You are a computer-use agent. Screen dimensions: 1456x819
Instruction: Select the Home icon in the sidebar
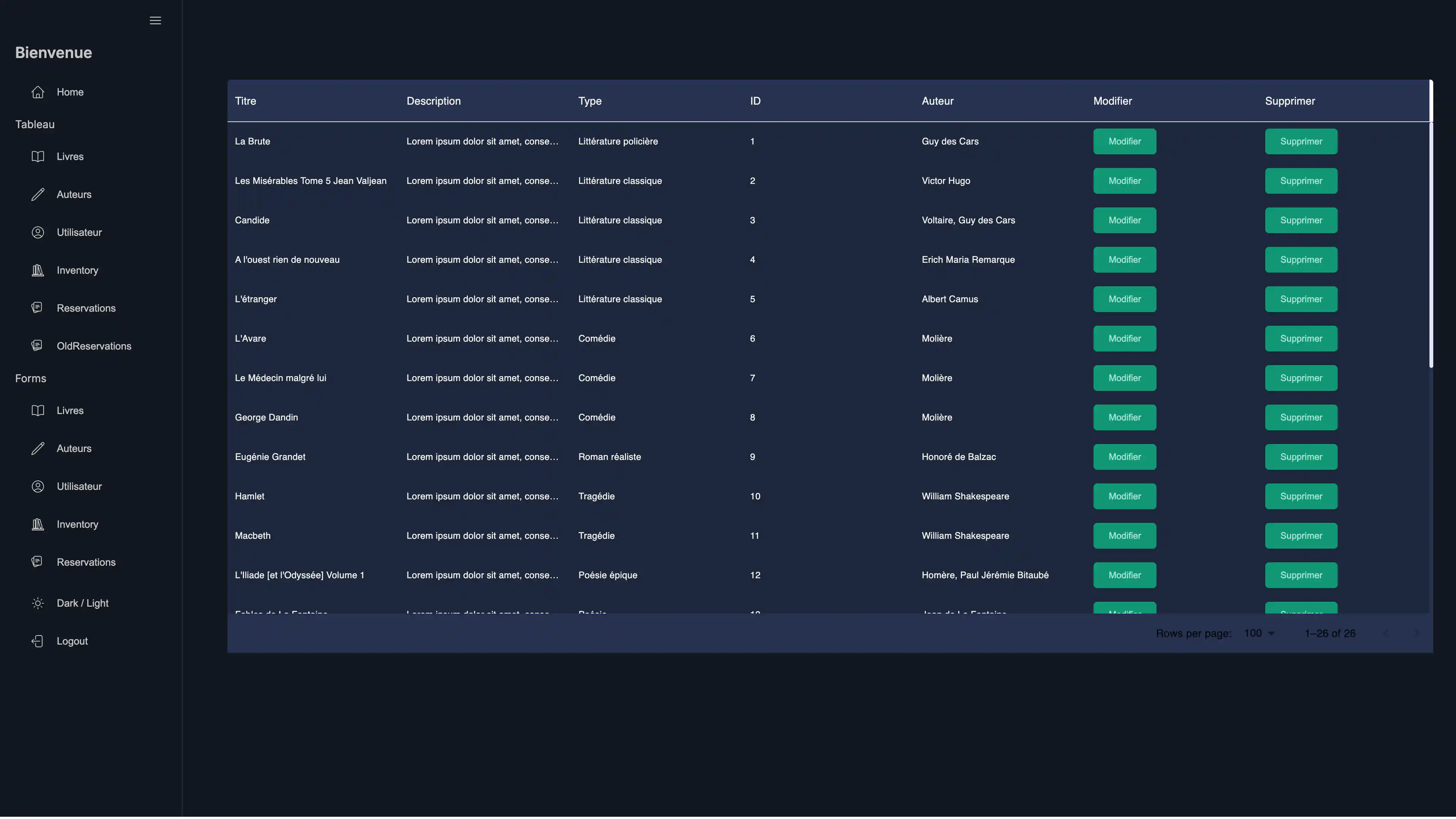pos(37,91)
